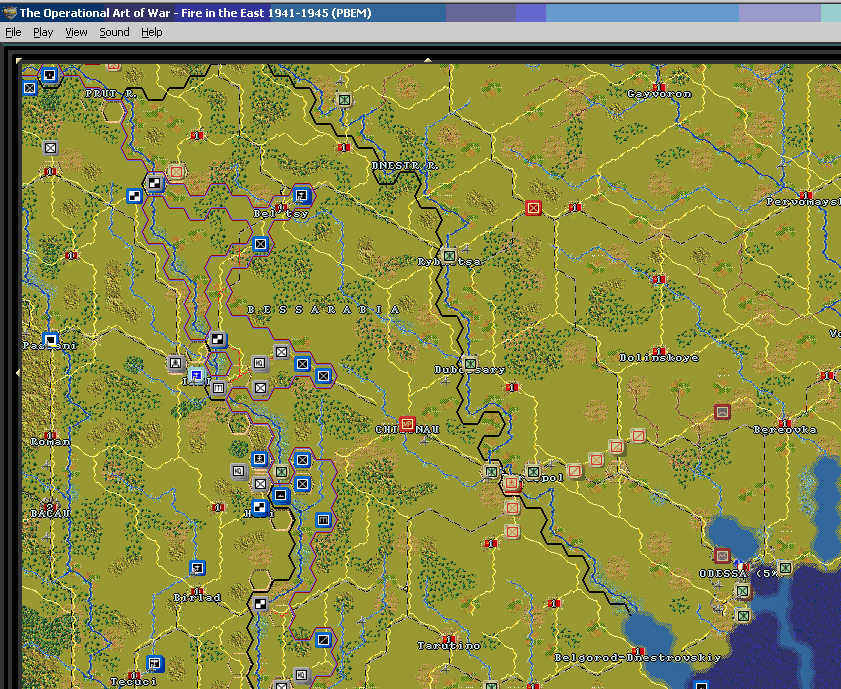Click the ODESSA city label
This screenshot has height=689, width=841.
tap(722, 574)
